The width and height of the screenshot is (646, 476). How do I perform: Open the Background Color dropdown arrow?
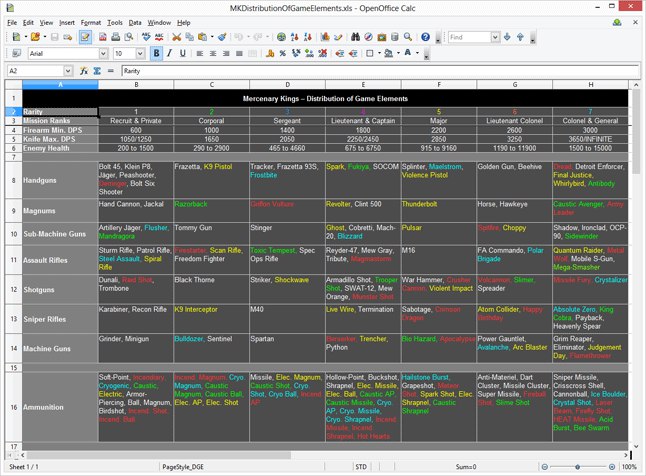(x=398, y=53)
